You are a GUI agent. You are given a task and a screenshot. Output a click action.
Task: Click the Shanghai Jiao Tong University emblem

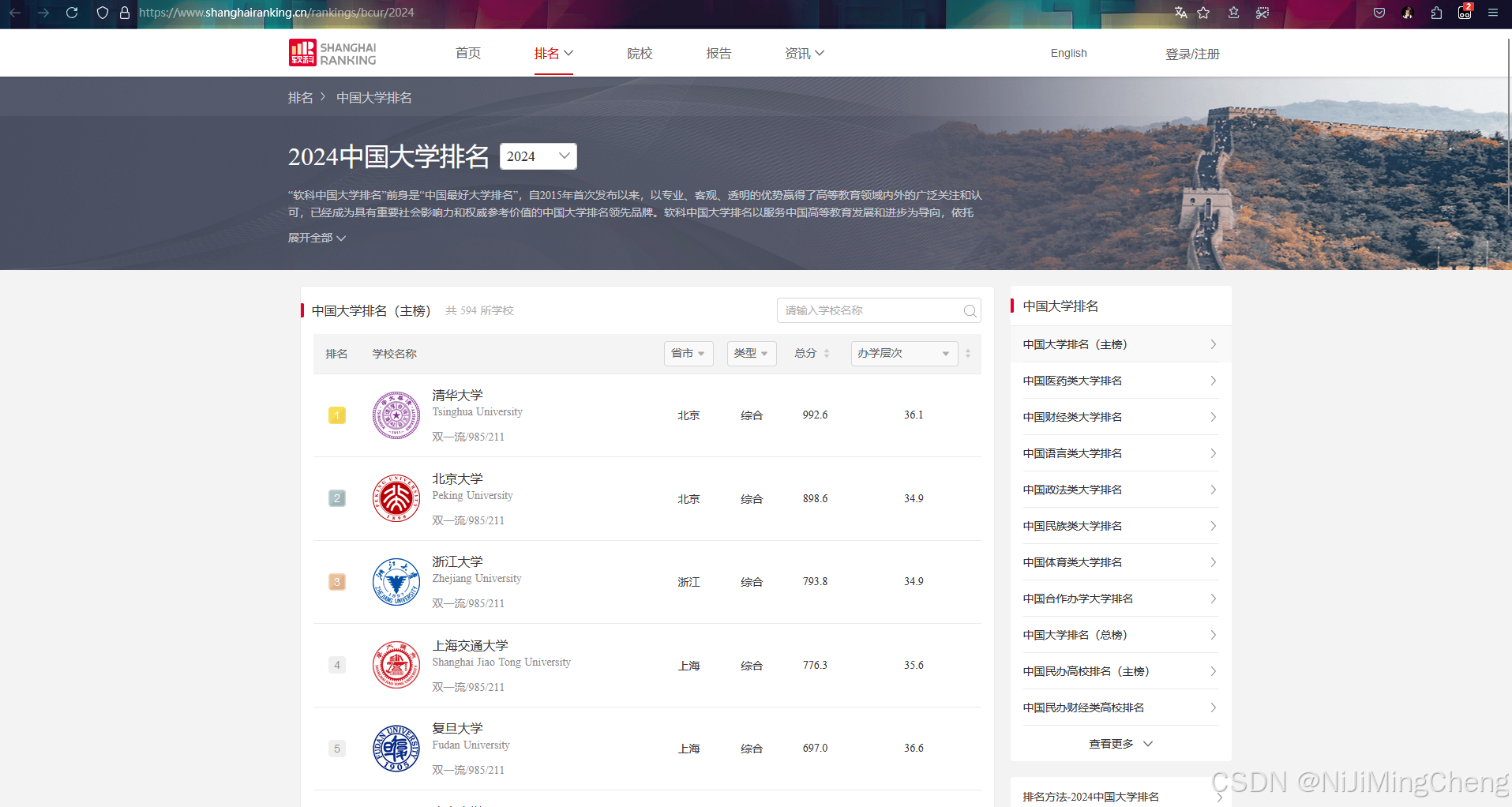396,665
